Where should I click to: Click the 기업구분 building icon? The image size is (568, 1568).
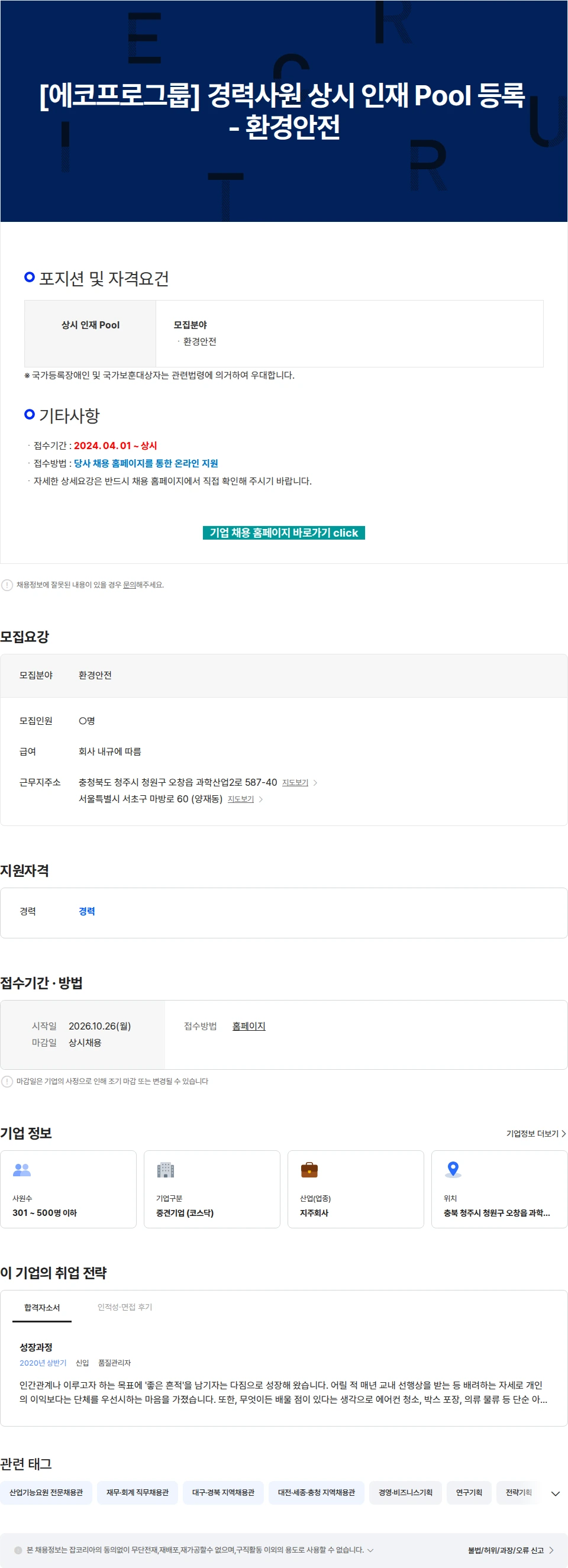[x=166, y=1169]
